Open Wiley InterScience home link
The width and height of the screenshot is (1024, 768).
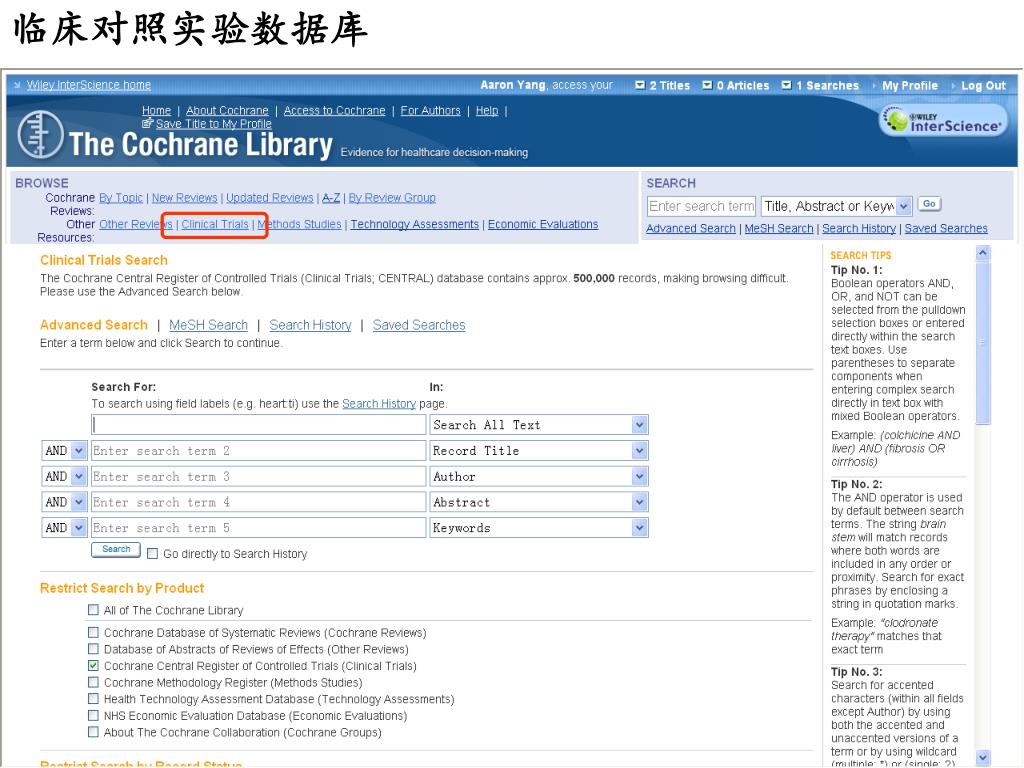click(x=89, y=85)
